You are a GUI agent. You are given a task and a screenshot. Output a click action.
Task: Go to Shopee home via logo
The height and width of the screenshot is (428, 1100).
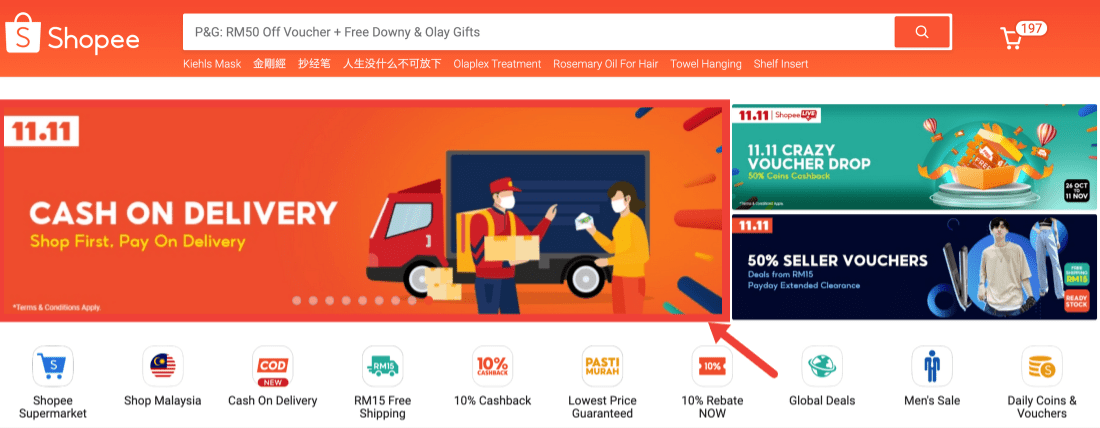(72, 33)
